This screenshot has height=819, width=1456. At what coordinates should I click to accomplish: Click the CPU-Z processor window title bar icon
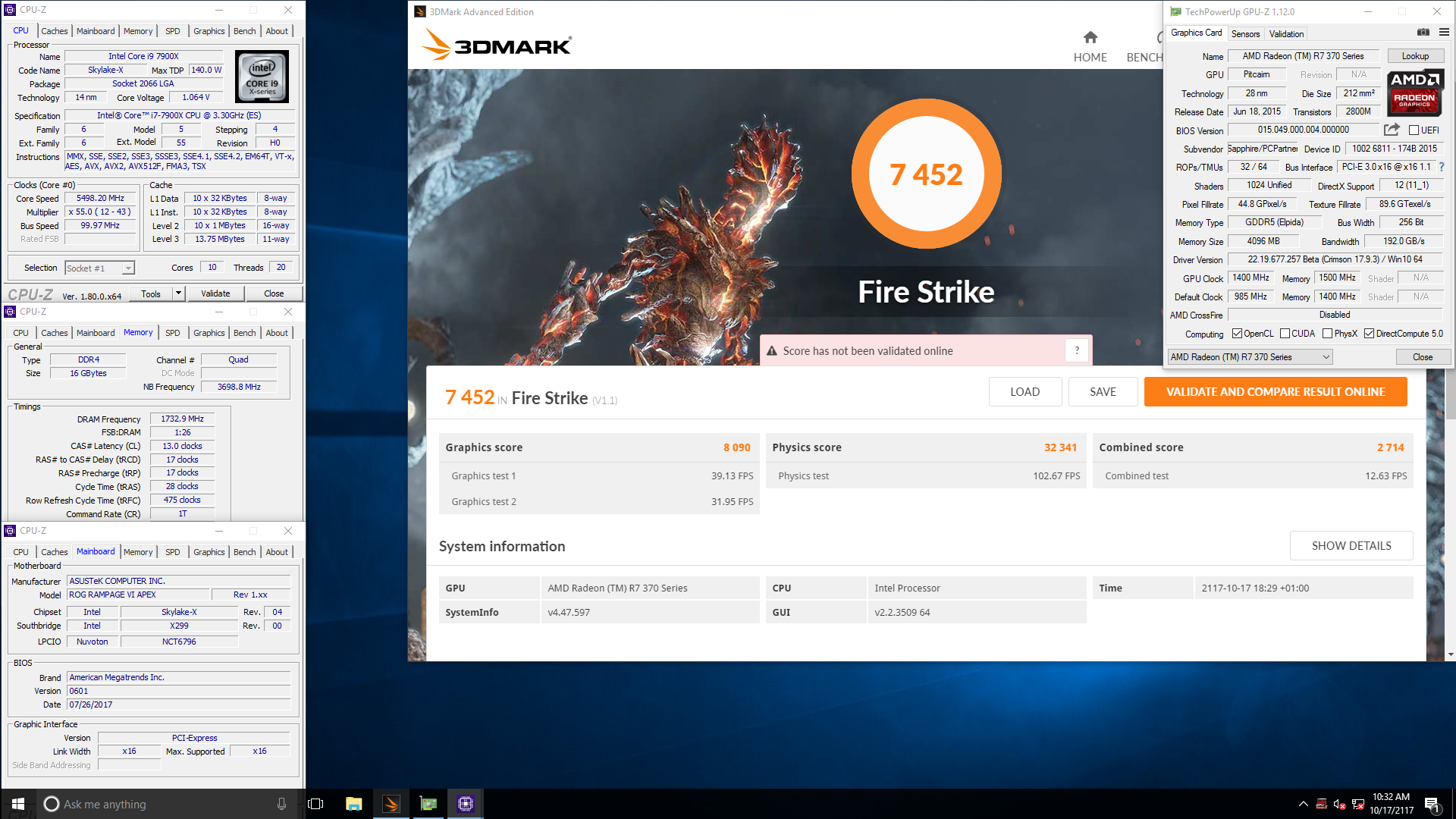click(10, 10)
